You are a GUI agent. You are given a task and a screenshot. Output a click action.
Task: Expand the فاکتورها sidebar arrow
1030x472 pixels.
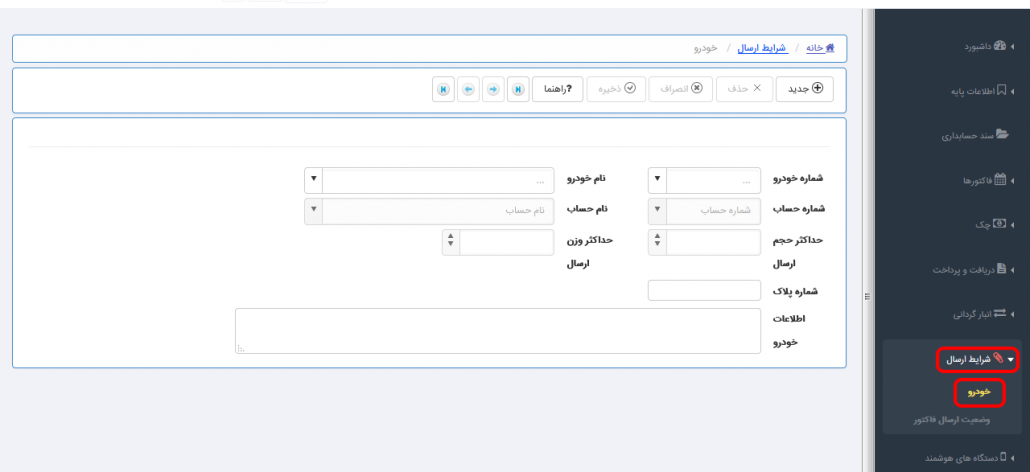coord(1012,180)
